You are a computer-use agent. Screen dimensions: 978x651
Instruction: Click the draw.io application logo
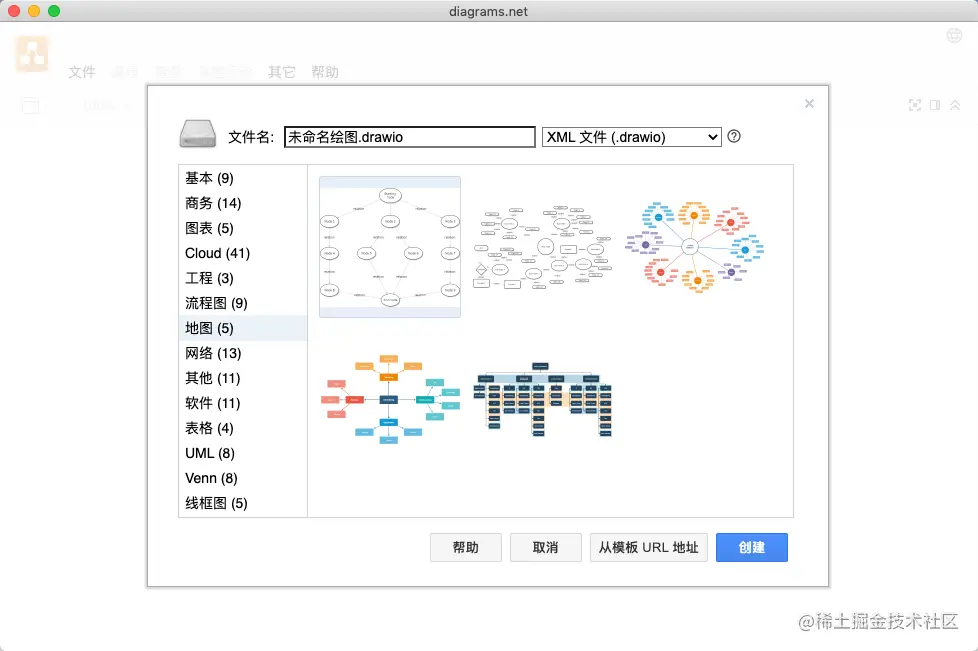[32, 54]
